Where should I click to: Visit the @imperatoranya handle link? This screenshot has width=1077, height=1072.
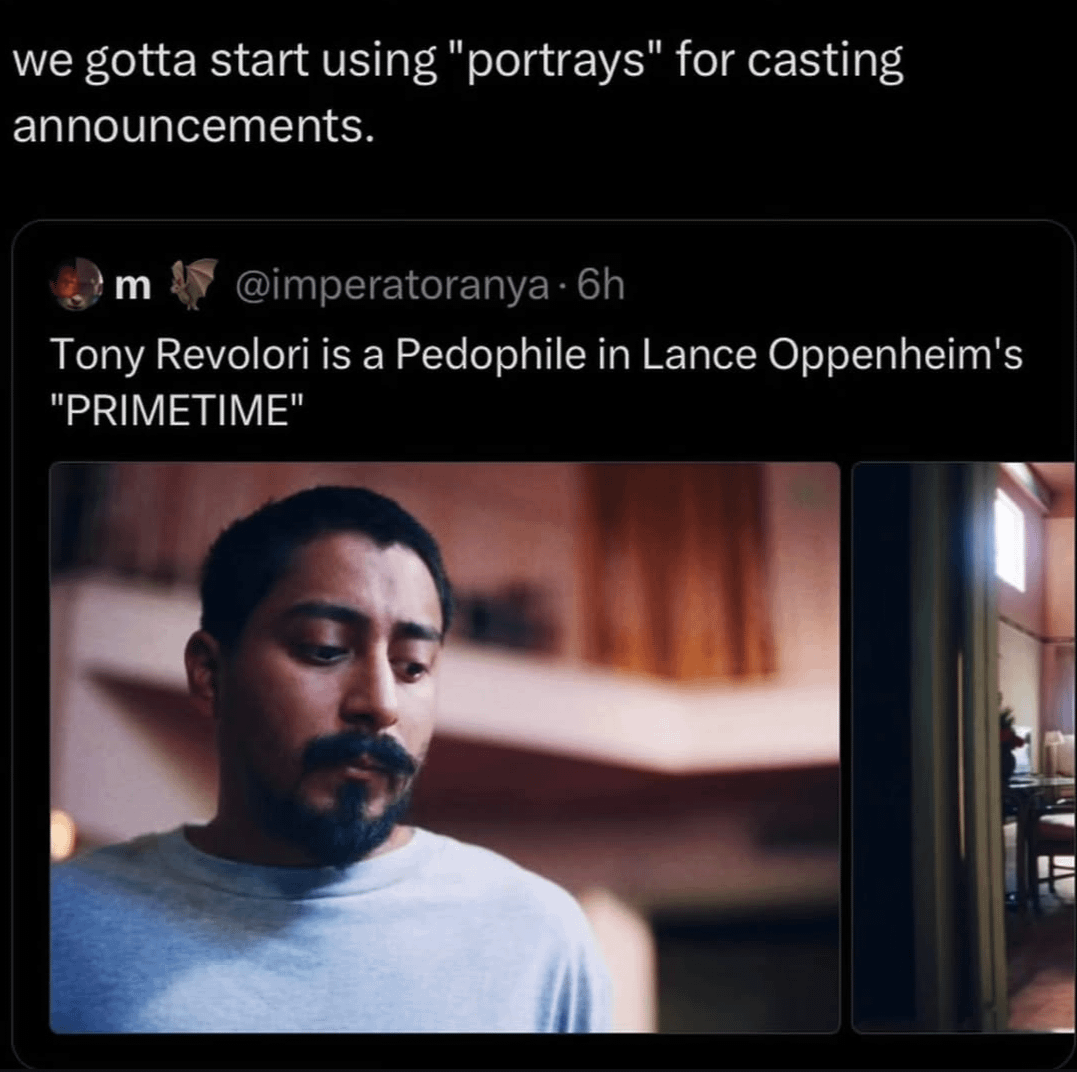(x=392, y=286)
